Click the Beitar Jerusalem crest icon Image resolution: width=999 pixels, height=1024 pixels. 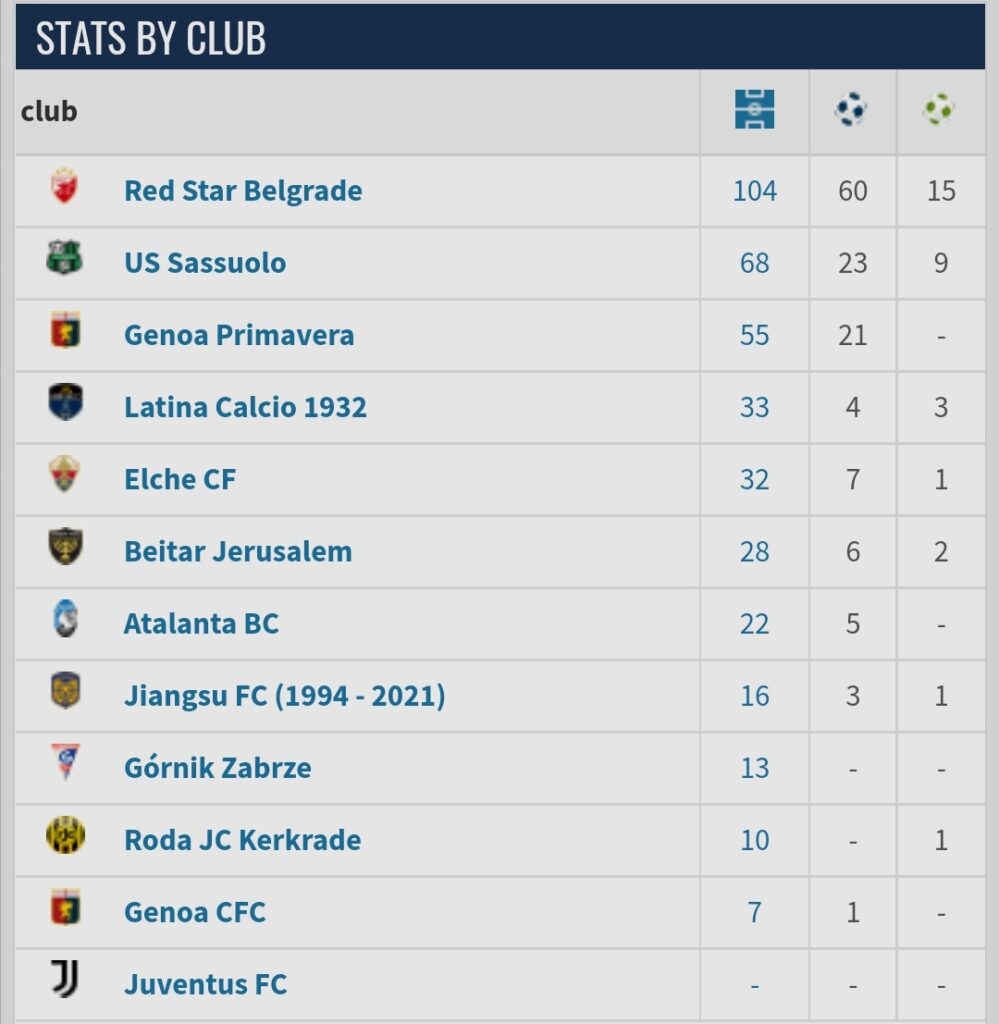[x=65, y=546]
